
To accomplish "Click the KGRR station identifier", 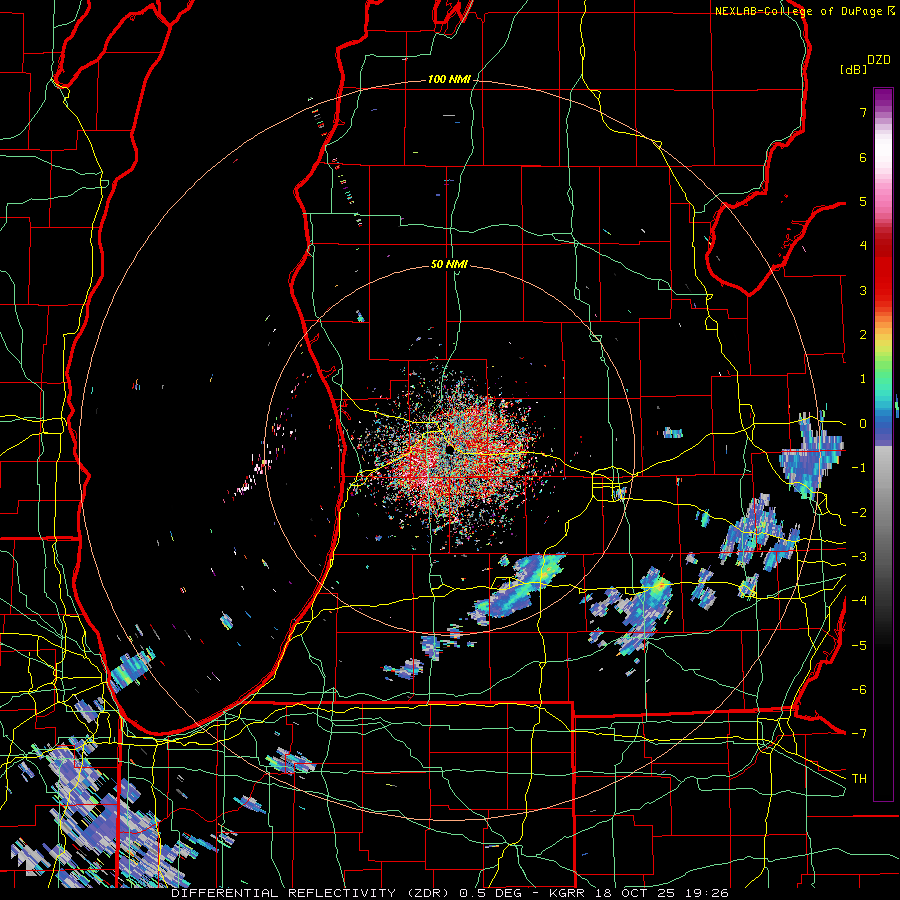I will (x=568, y=893).
